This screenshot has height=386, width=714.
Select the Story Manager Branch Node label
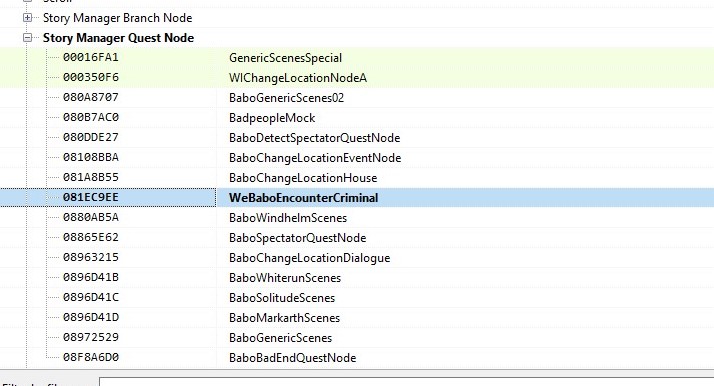click(117, 18)
